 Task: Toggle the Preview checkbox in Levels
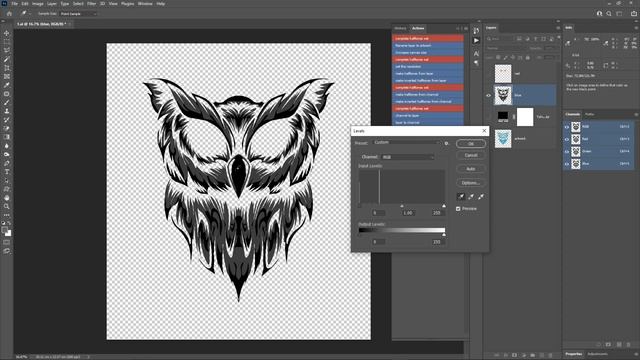(x=458, y=209)
